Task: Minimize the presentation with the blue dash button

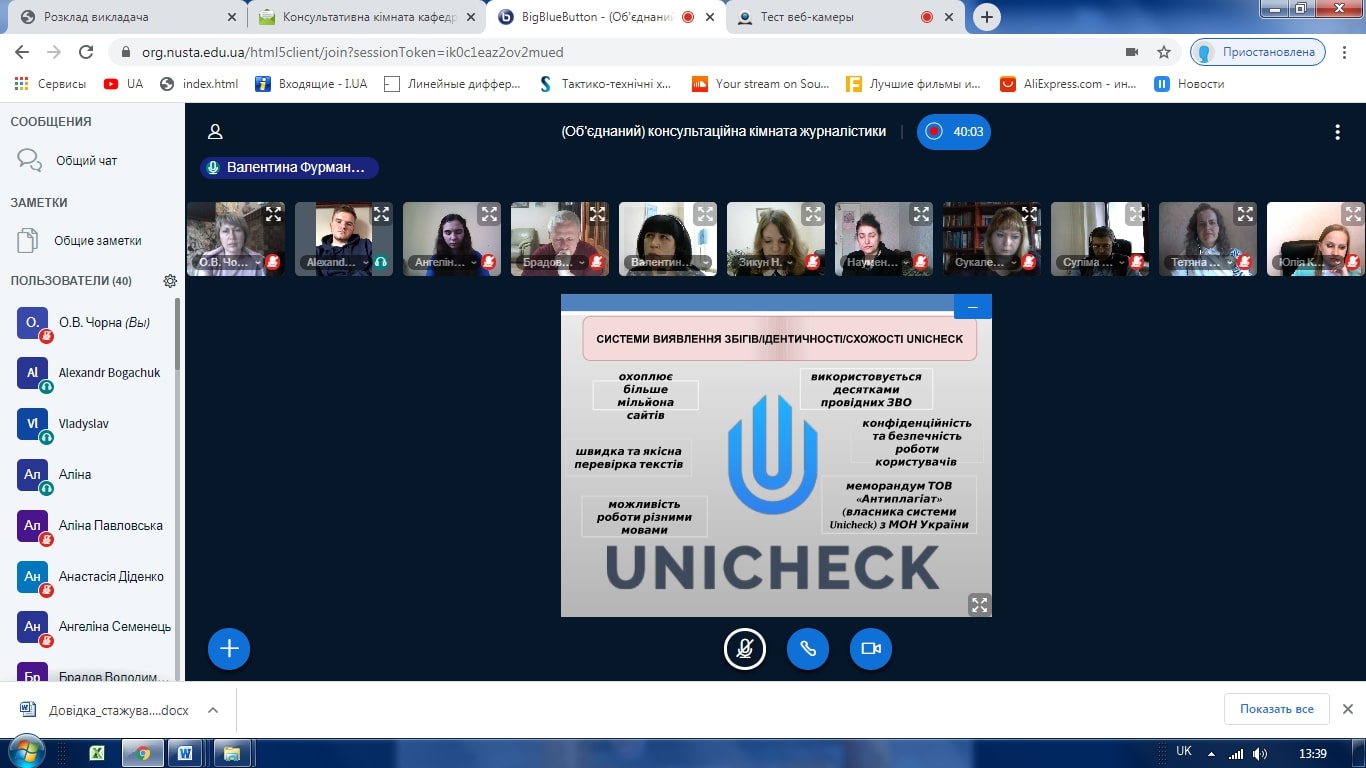Action: (973, 307)
